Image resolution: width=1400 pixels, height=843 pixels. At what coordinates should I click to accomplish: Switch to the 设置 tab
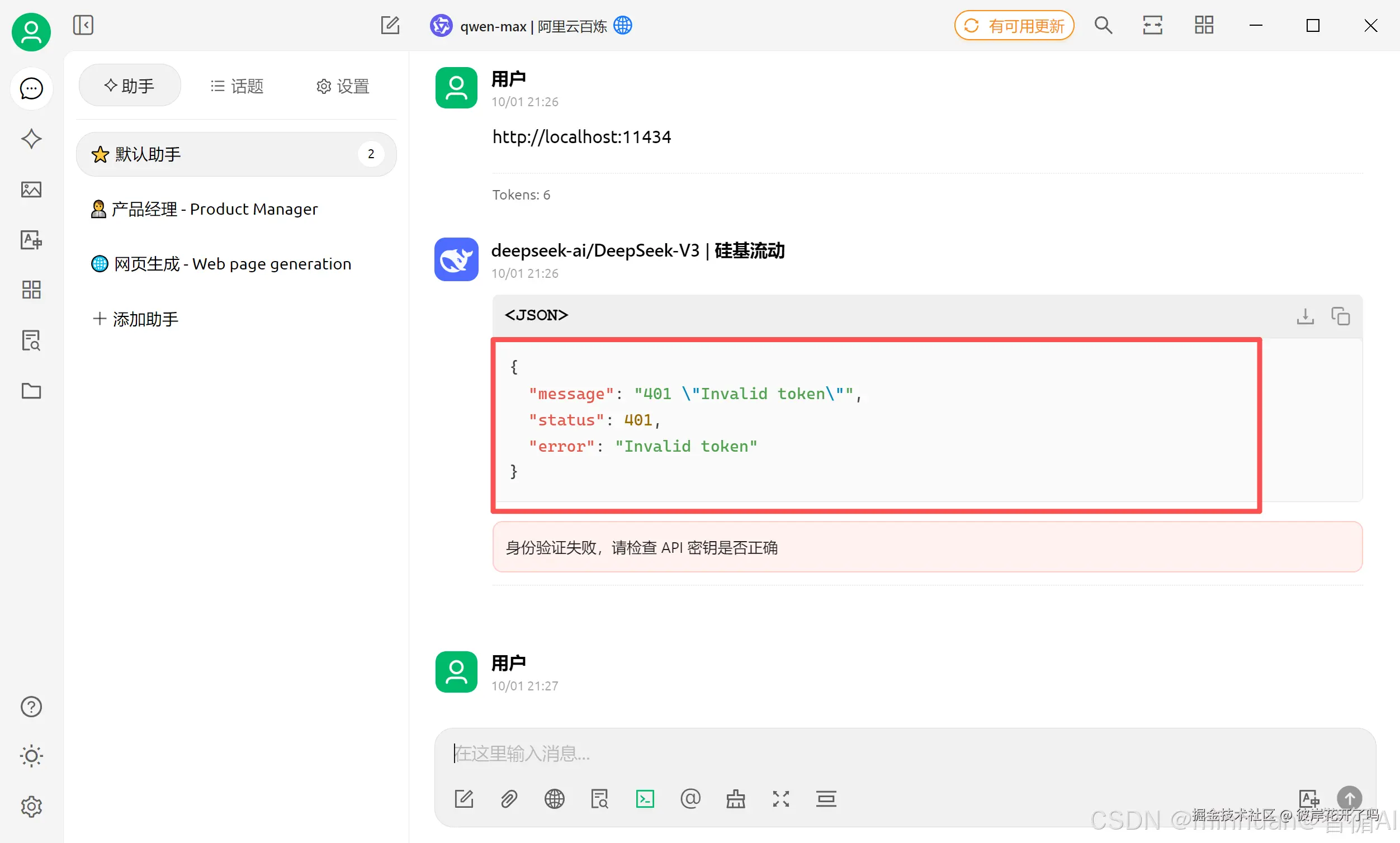click(343, 86)
